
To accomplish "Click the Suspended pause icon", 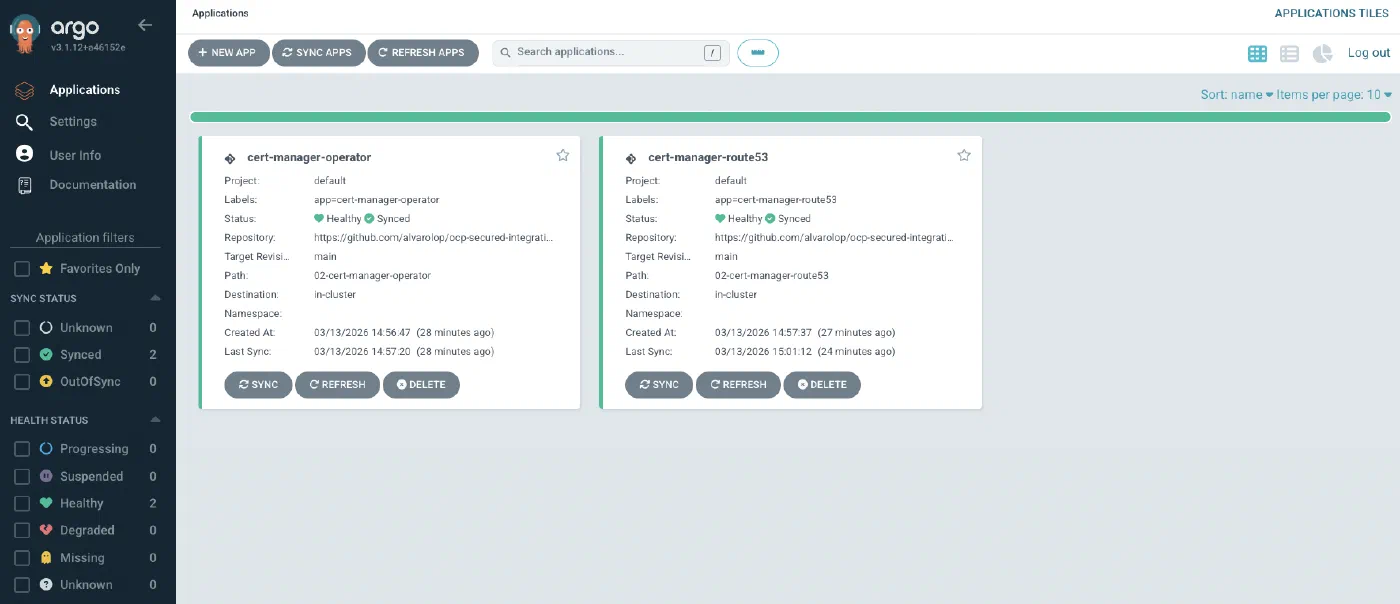I will tap(46, 477).
